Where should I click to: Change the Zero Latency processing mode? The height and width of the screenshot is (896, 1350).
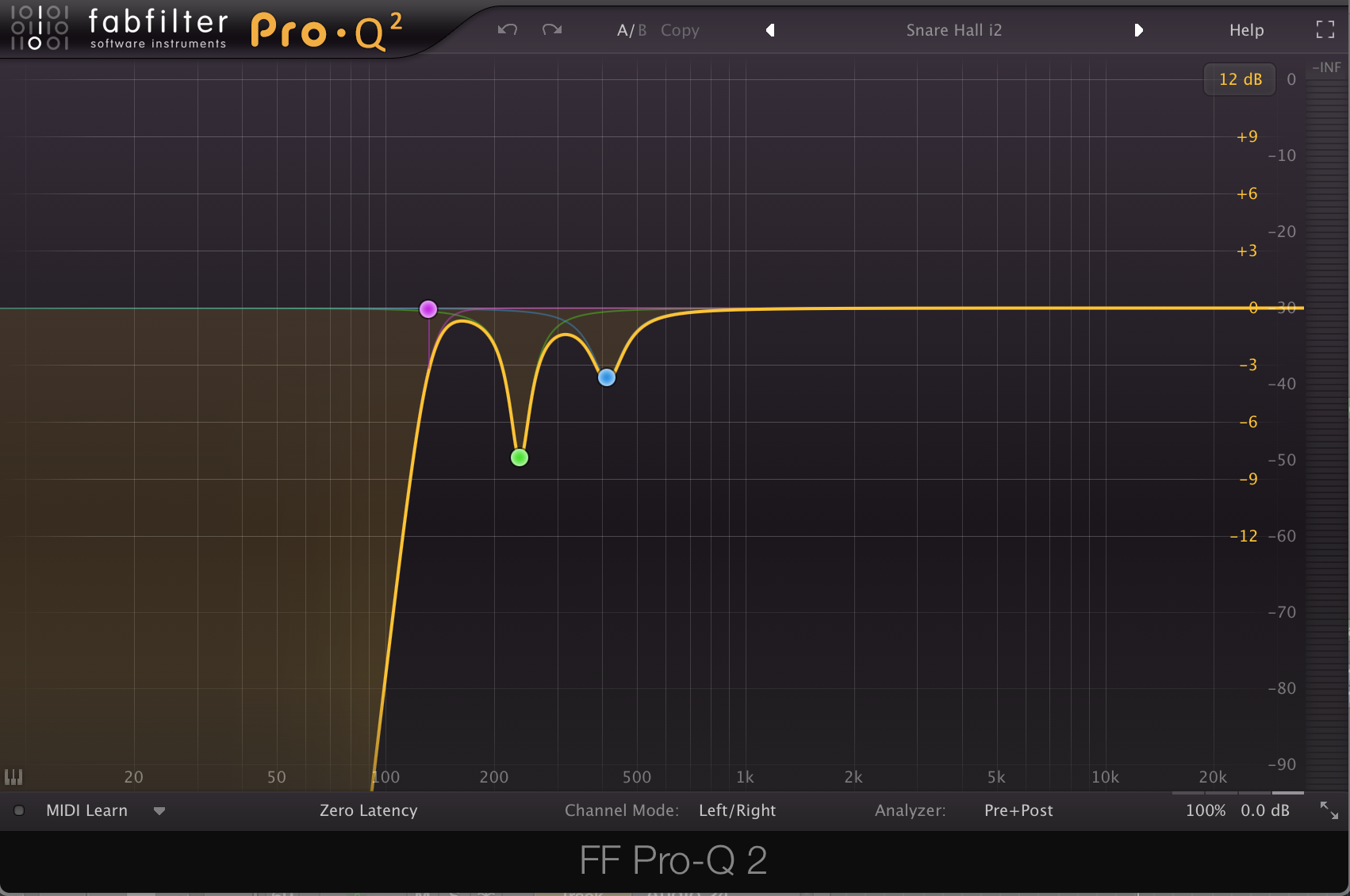click(368, 810)
